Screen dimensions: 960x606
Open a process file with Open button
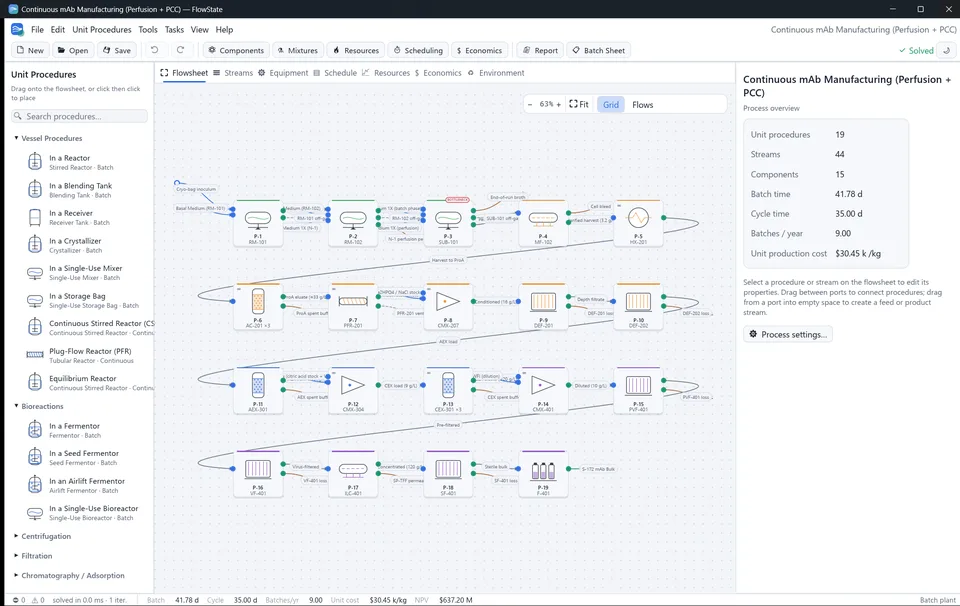73,50
